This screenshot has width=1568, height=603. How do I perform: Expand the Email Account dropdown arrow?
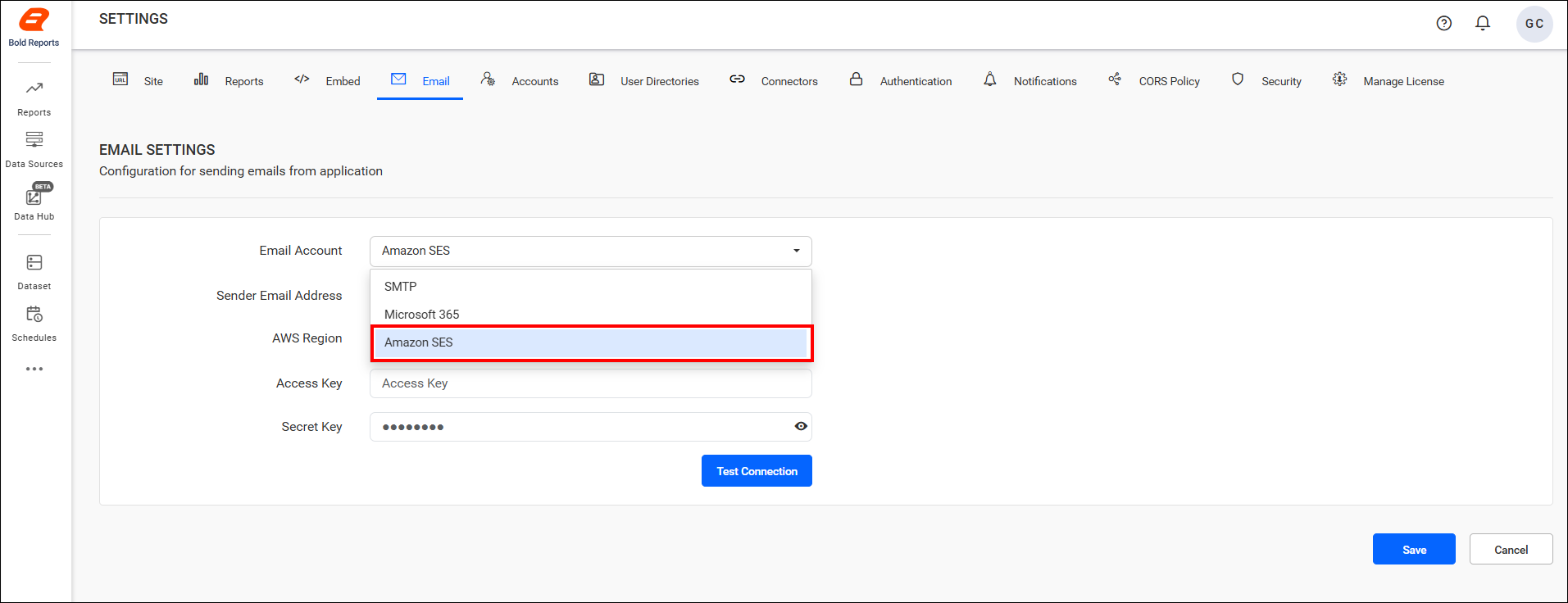(796, 251)
